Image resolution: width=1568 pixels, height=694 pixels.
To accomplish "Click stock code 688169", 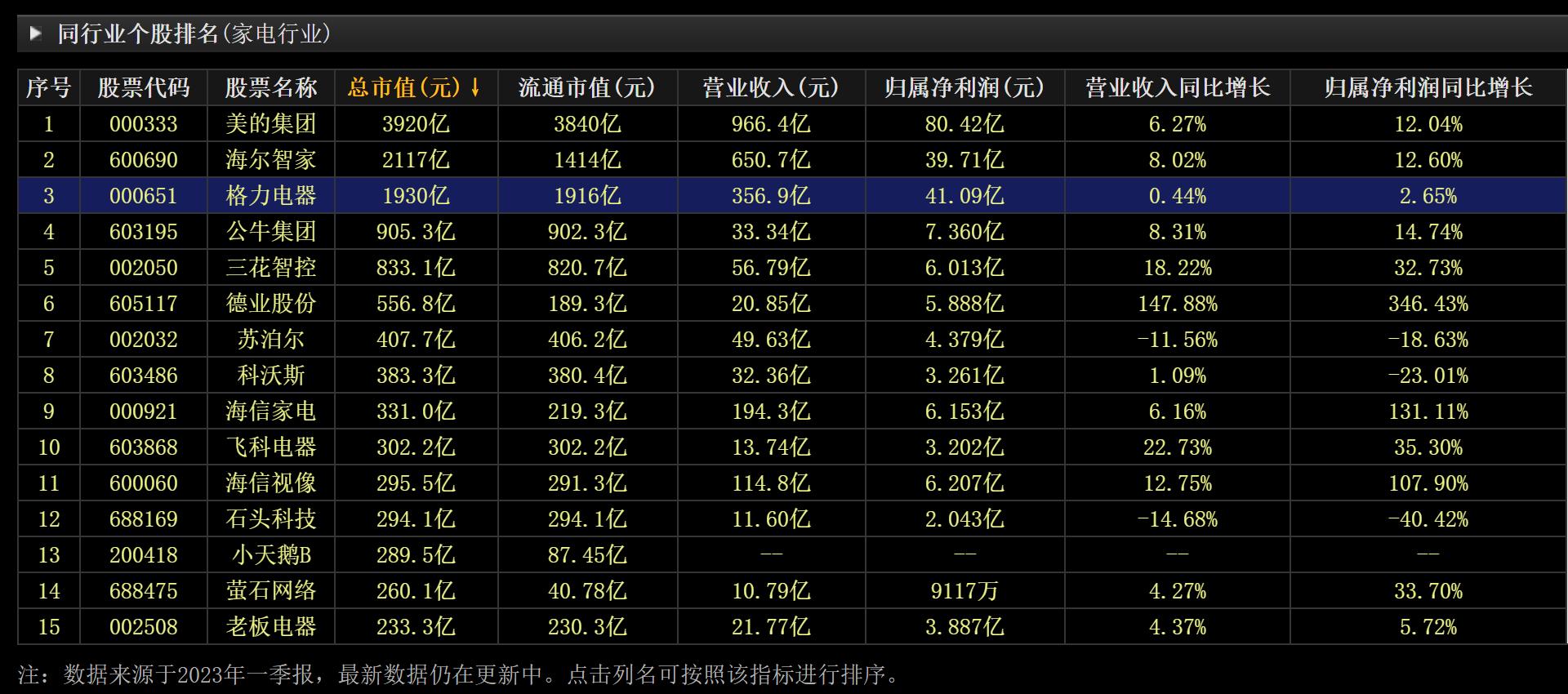I will click(144, 519).
